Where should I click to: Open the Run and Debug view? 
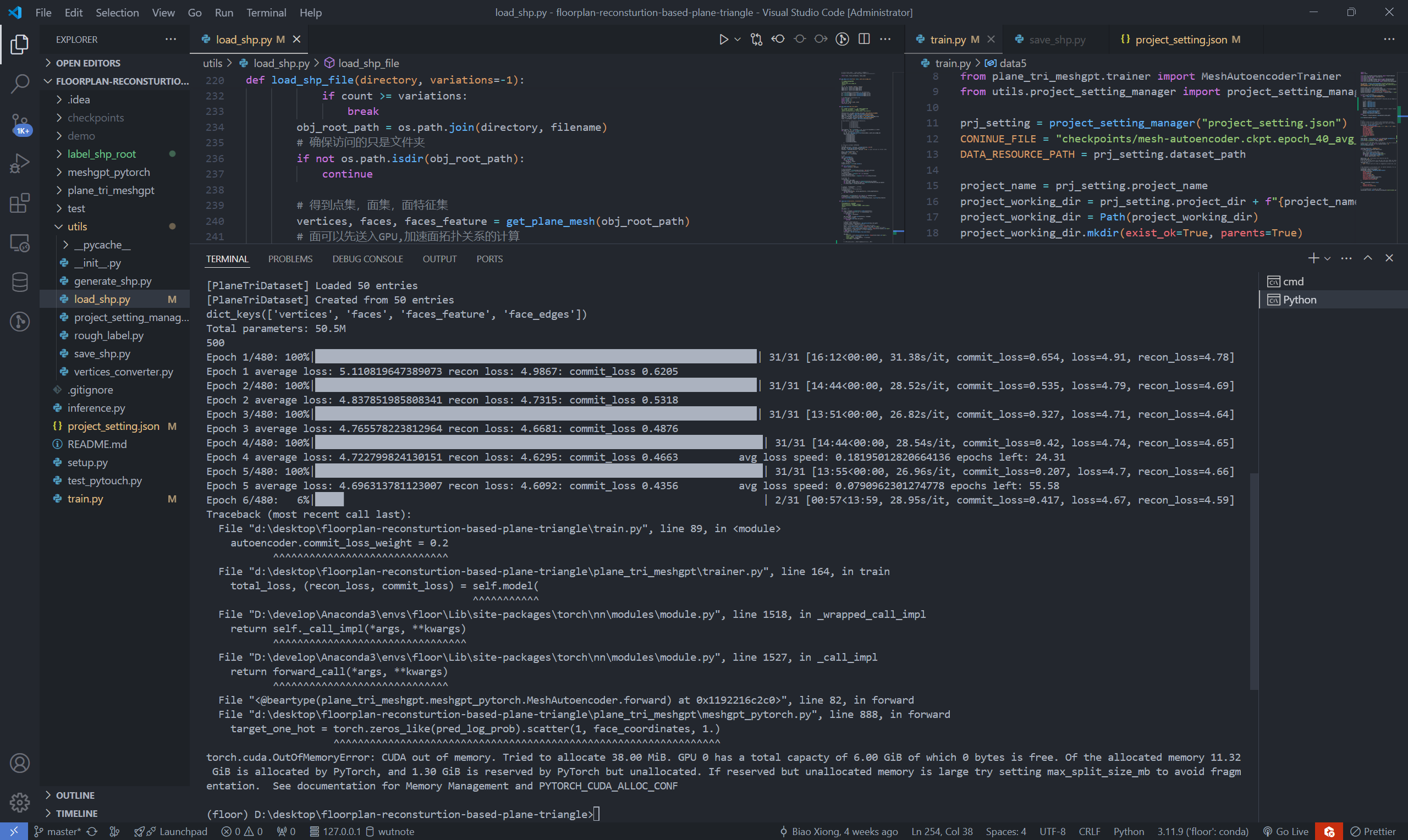coord(19,163)
